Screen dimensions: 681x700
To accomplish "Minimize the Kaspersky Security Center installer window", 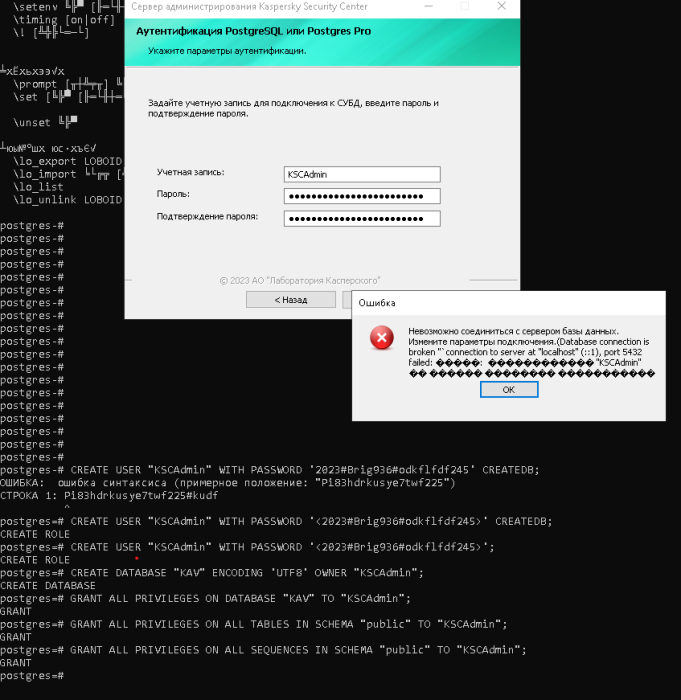I will click(428, 6).
